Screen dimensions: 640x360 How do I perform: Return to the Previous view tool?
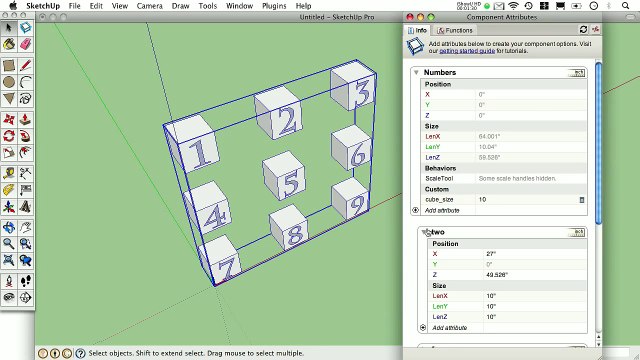[25, 260]
